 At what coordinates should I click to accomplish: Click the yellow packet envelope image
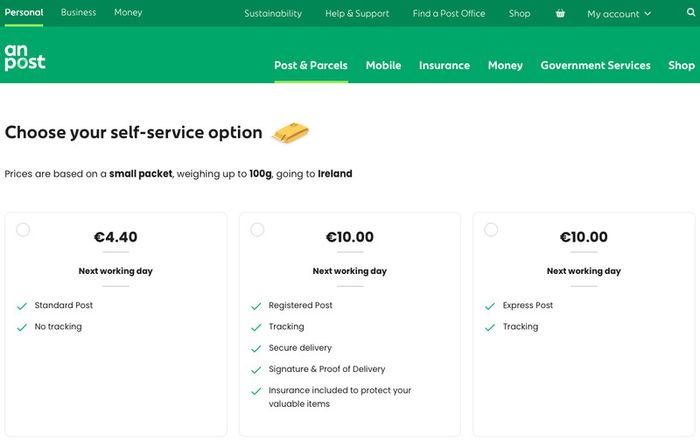click(291, 133)
